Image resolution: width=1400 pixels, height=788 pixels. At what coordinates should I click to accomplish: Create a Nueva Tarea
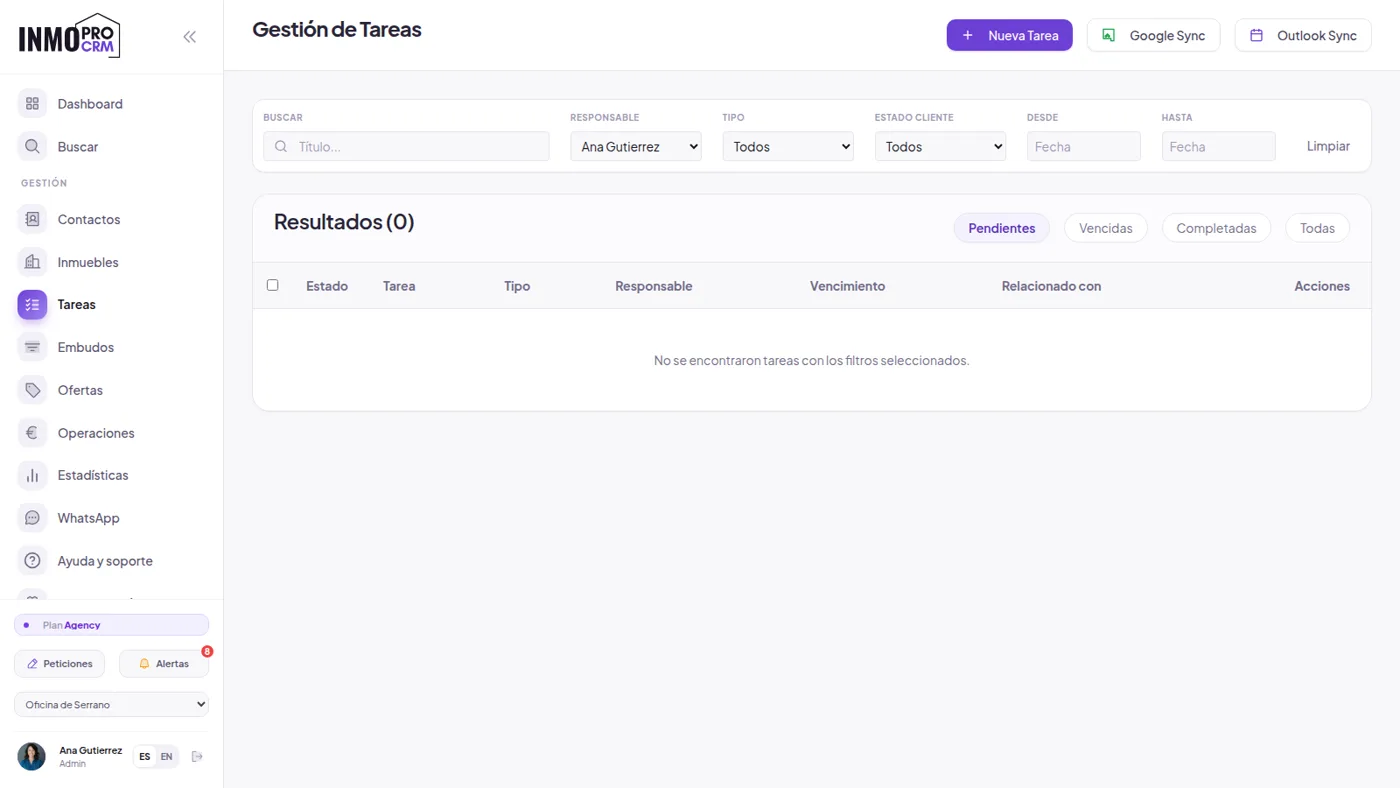click(x=1010, y=35)
